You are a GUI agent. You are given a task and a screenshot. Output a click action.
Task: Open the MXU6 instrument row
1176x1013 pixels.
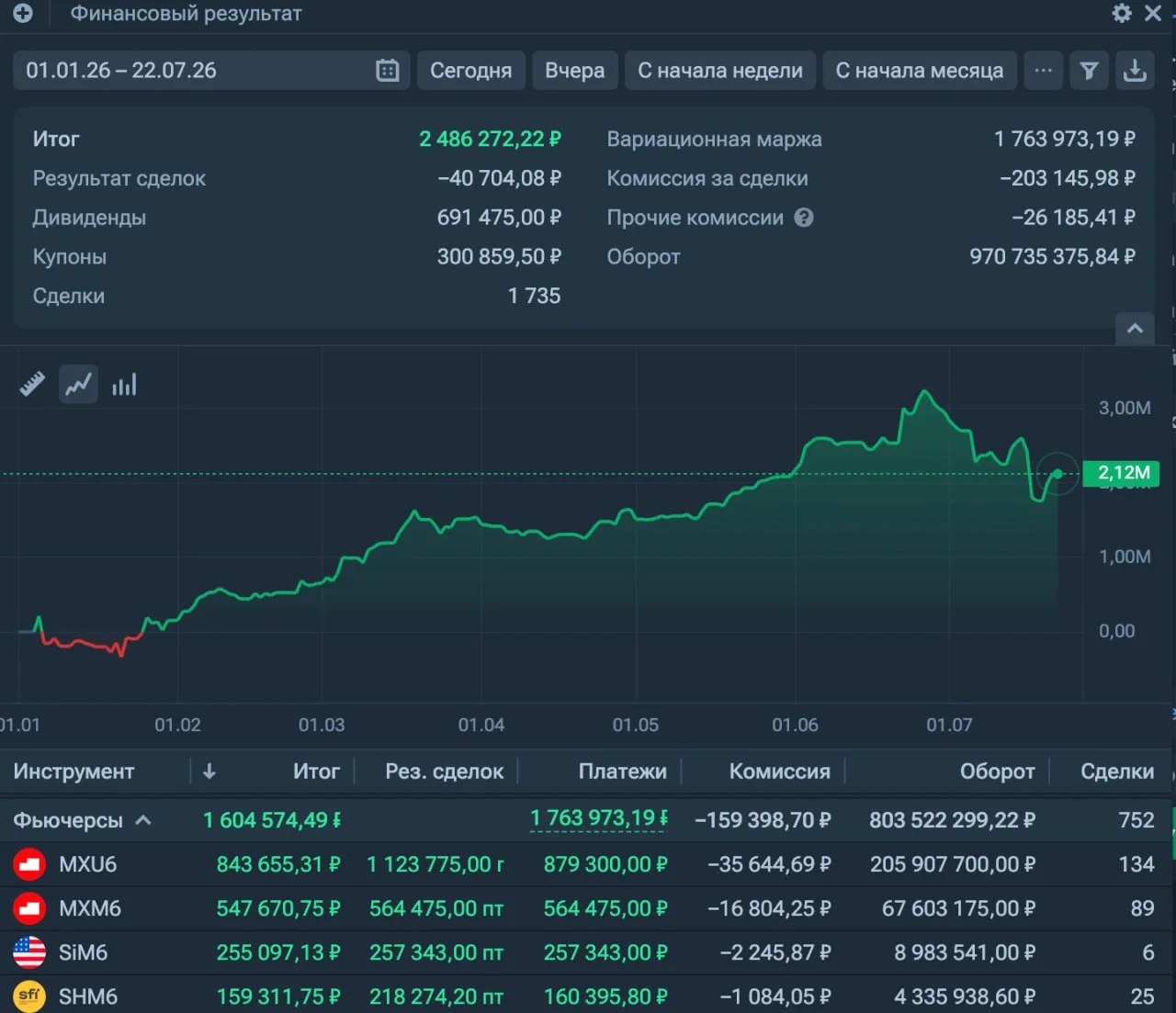[x=588, y=864]
